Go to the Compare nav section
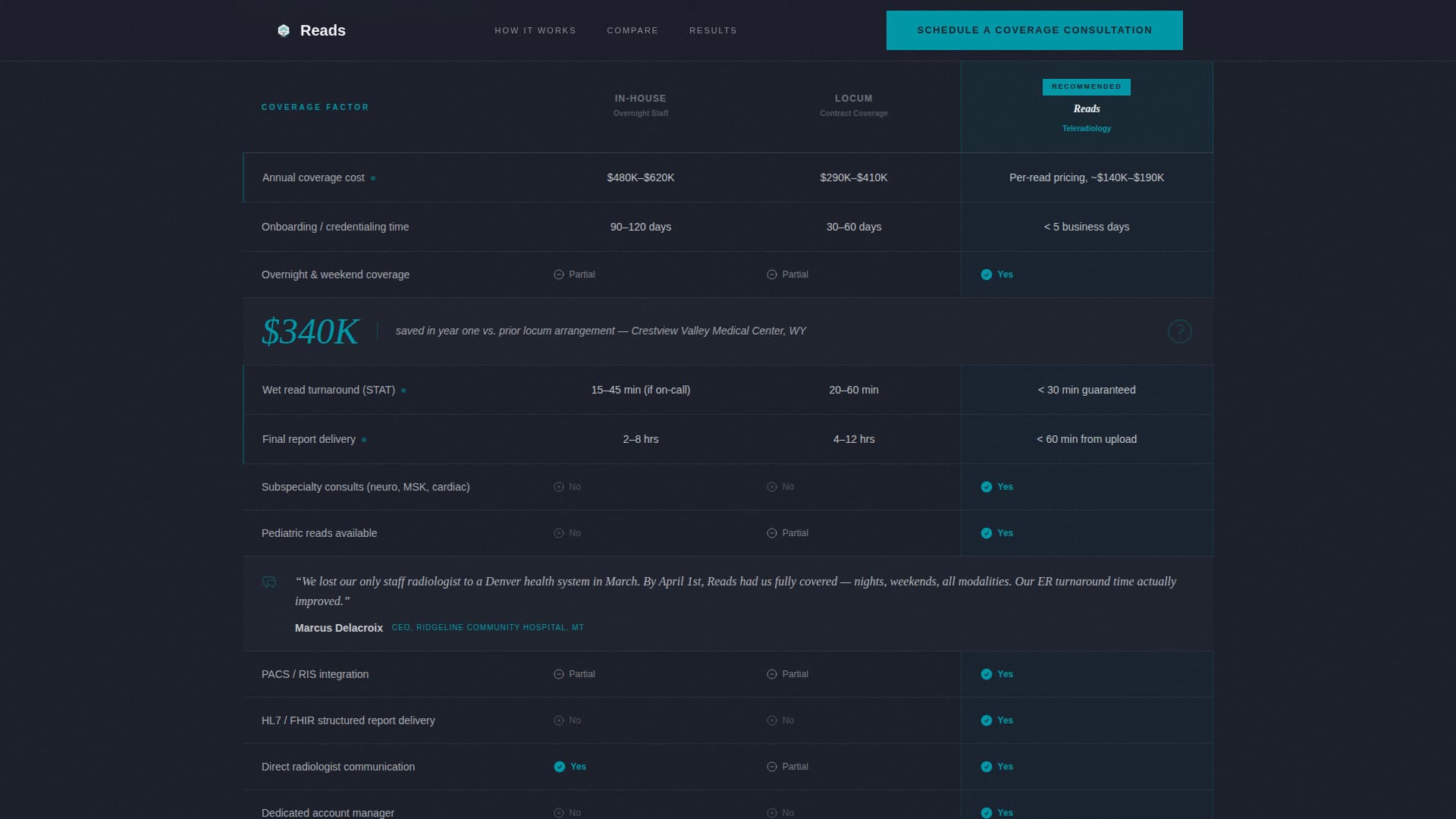 [x=632, y=30]
